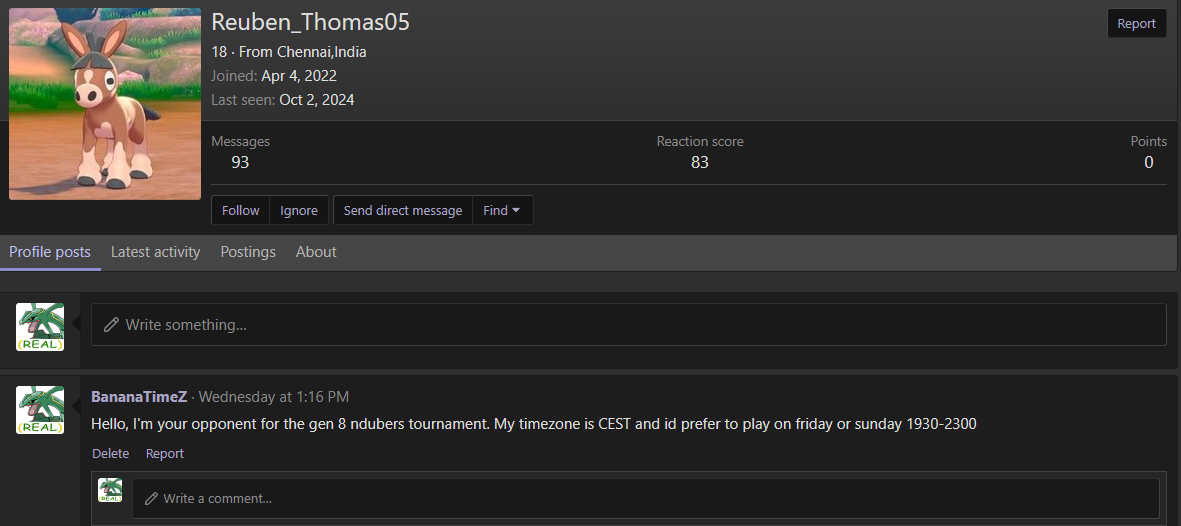This screenshot has width=1181, height=526.
Task: Click BananaTimeZ's avatar next to the post
Action: pos(40,410)
